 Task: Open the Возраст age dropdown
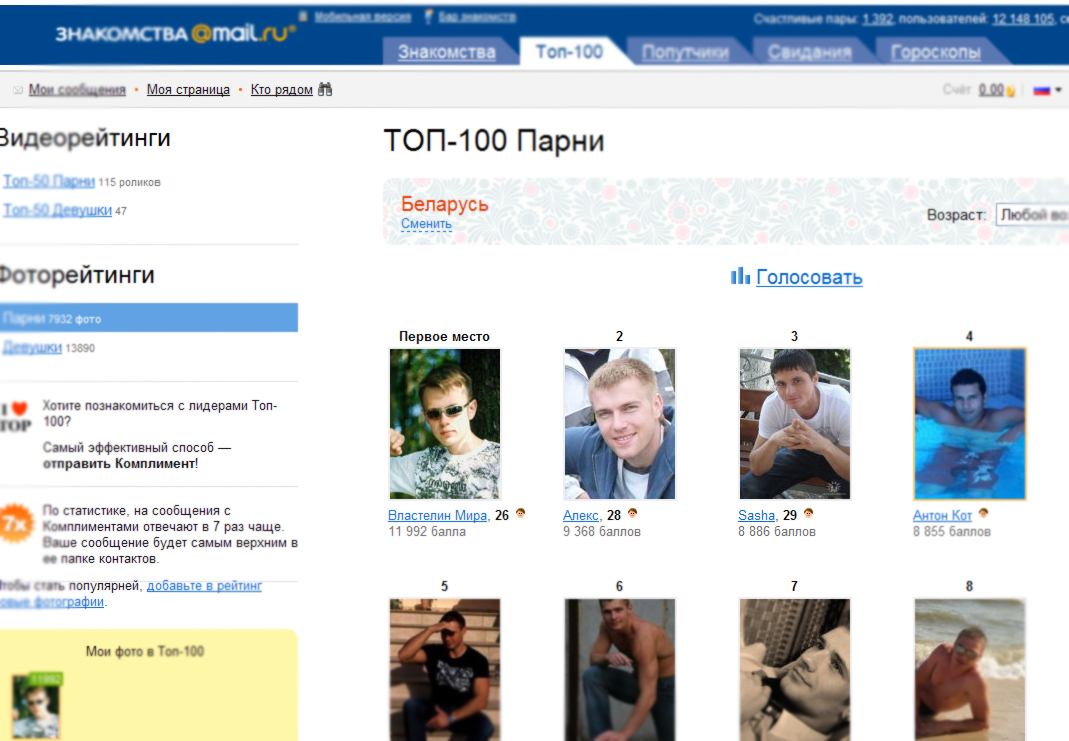(x=1032, y=215)
